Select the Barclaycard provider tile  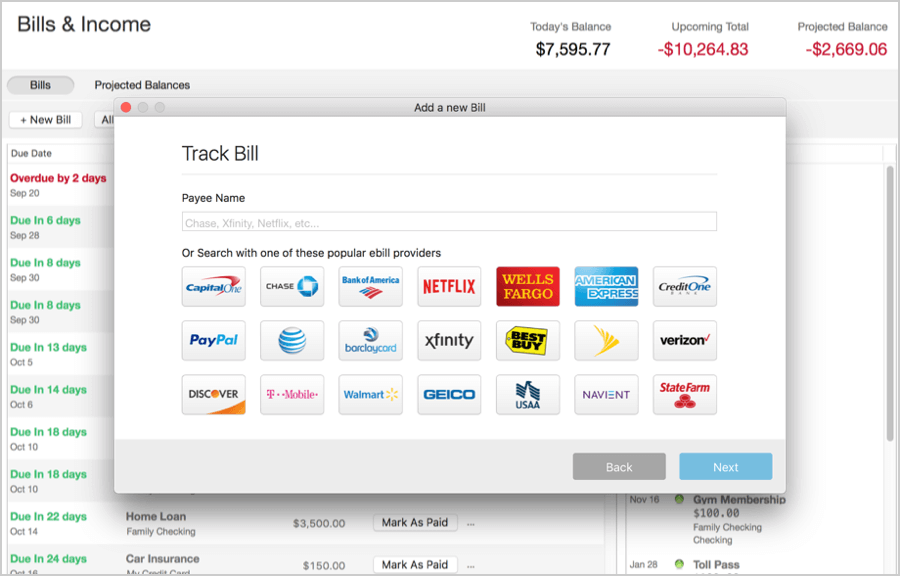[370, 340]
